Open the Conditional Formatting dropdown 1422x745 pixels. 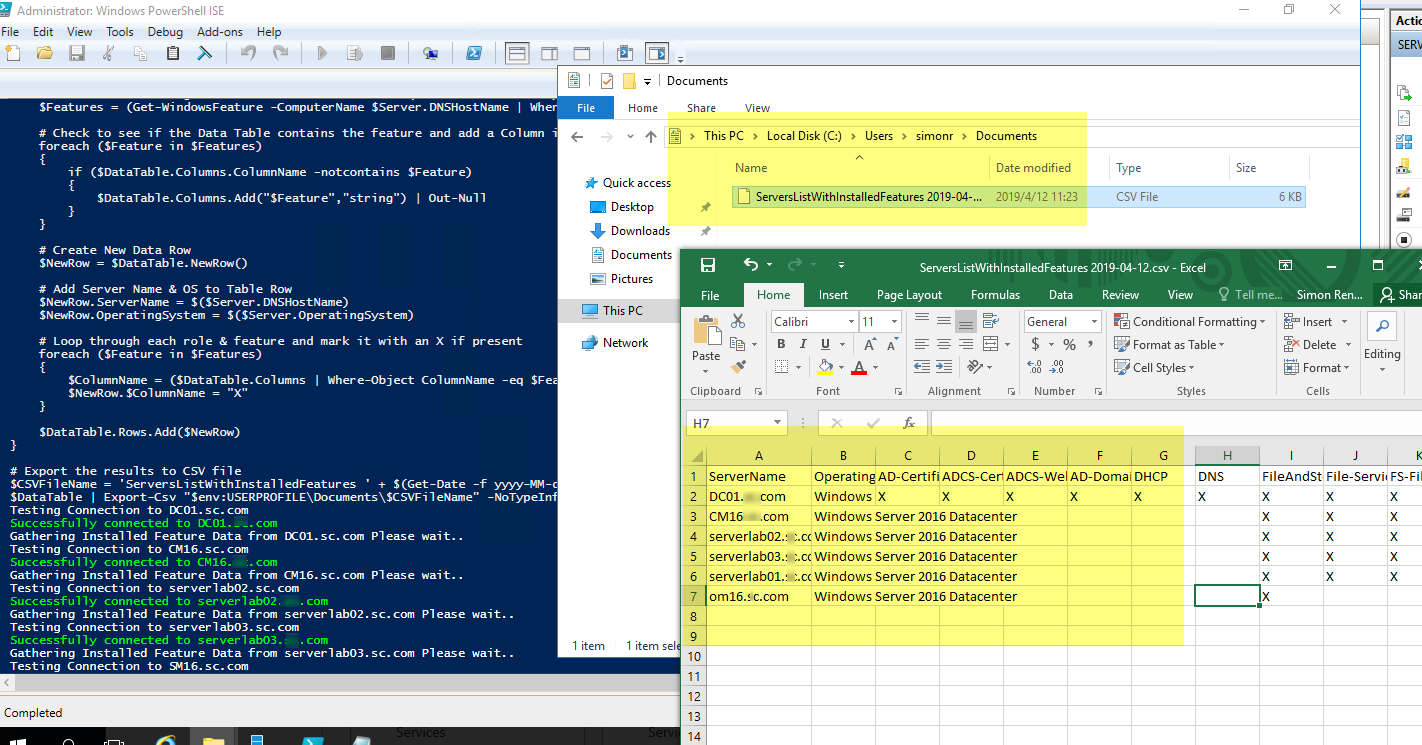(1190, 322)
